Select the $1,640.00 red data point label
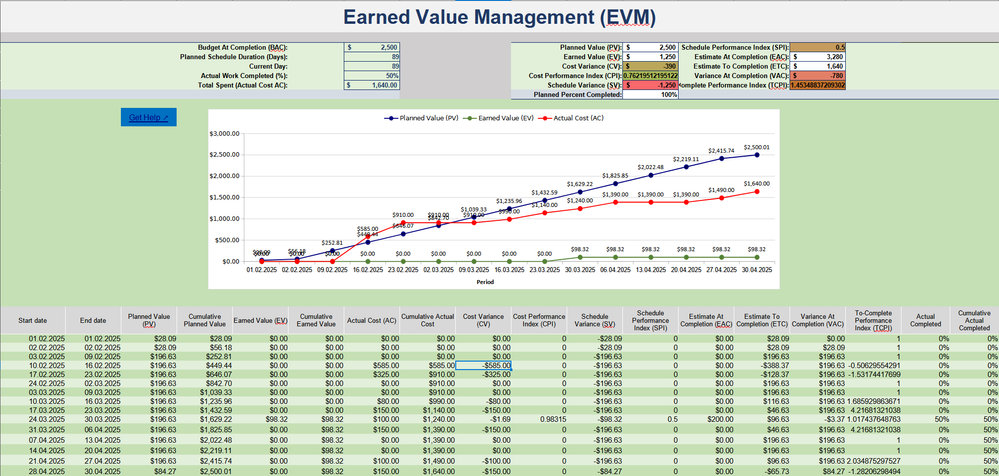Viewport: 999px width, 476px height. tap(757, 183)
